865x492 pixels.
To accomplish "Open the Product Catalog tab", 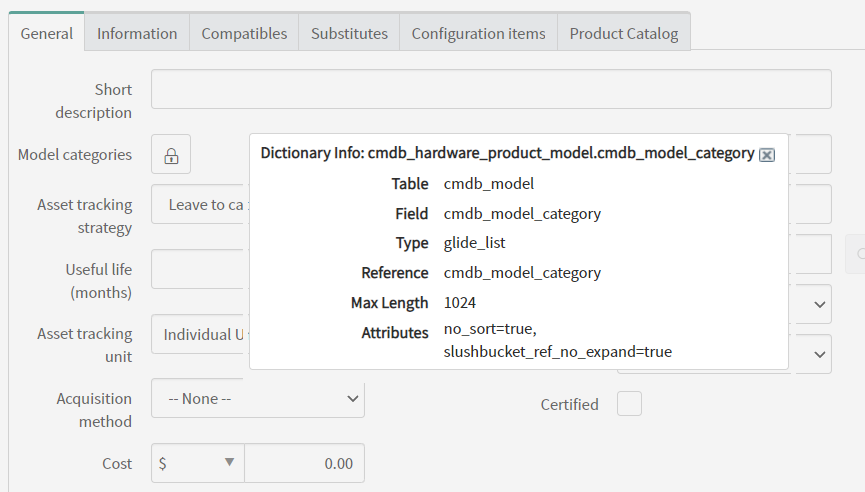I will tap(624, 34).
